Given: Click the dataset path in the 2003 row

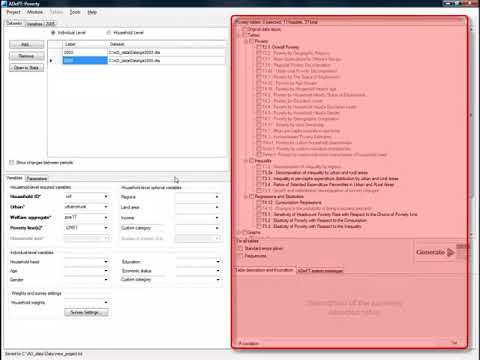Looking at the screenshot, I should coord(167,52).
